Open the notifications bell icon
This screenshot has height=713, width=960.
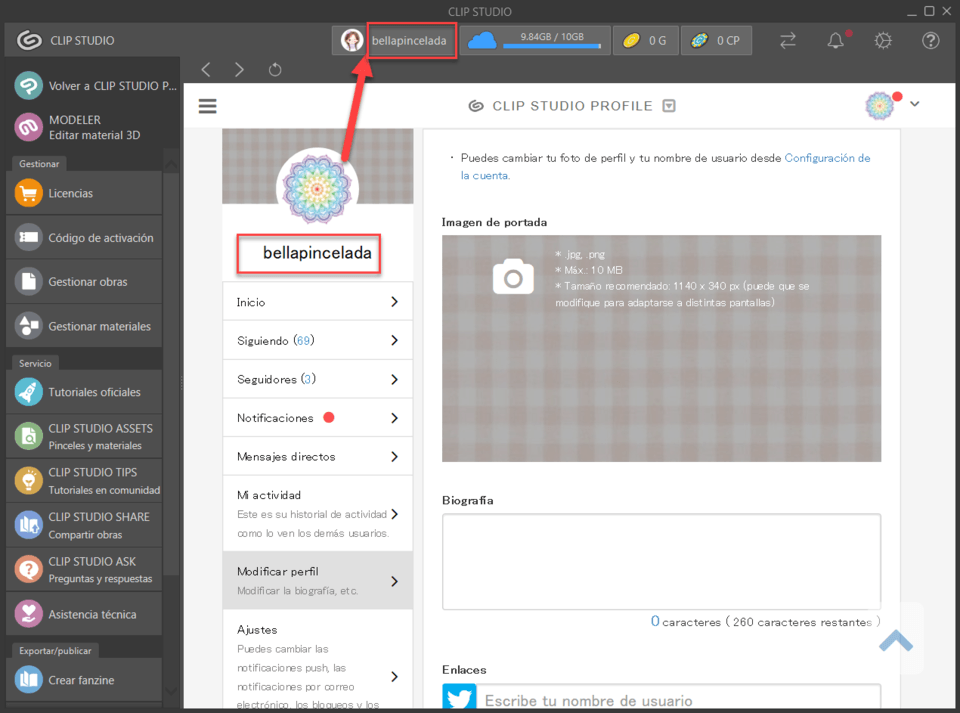(836, 41)
